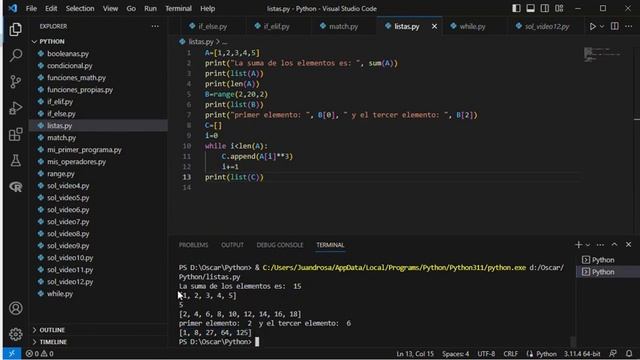The image size is (640, 360).
Task: Place cursor at the terminal prompt
Action: (x=257, y=342)
